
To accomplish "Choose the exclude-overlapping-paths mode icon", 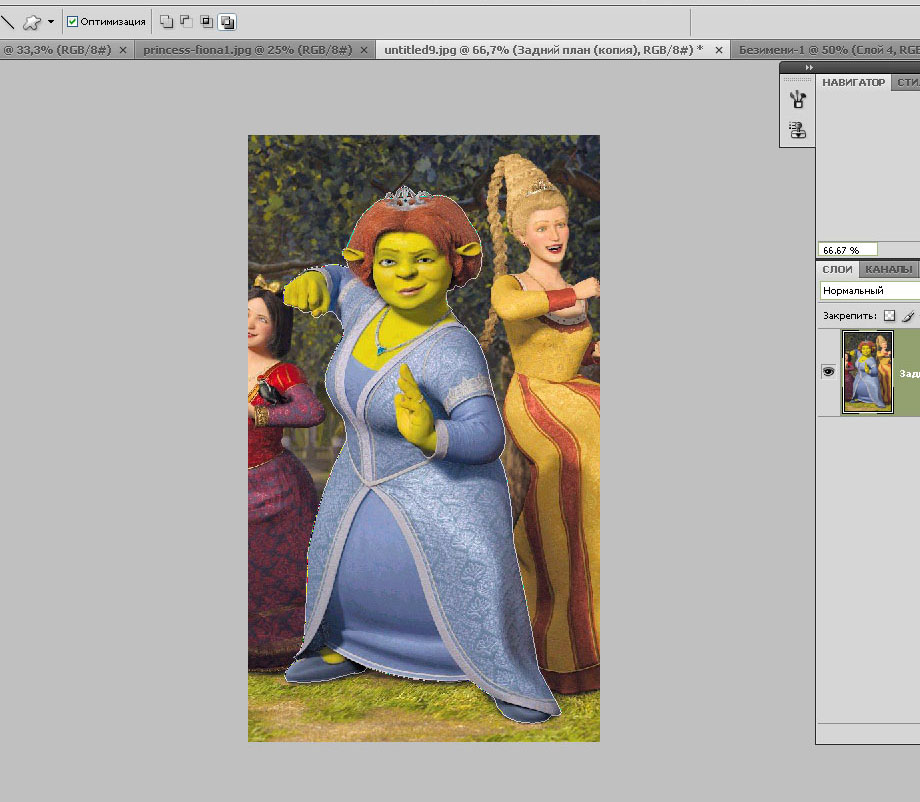I will tap(227, 22).
